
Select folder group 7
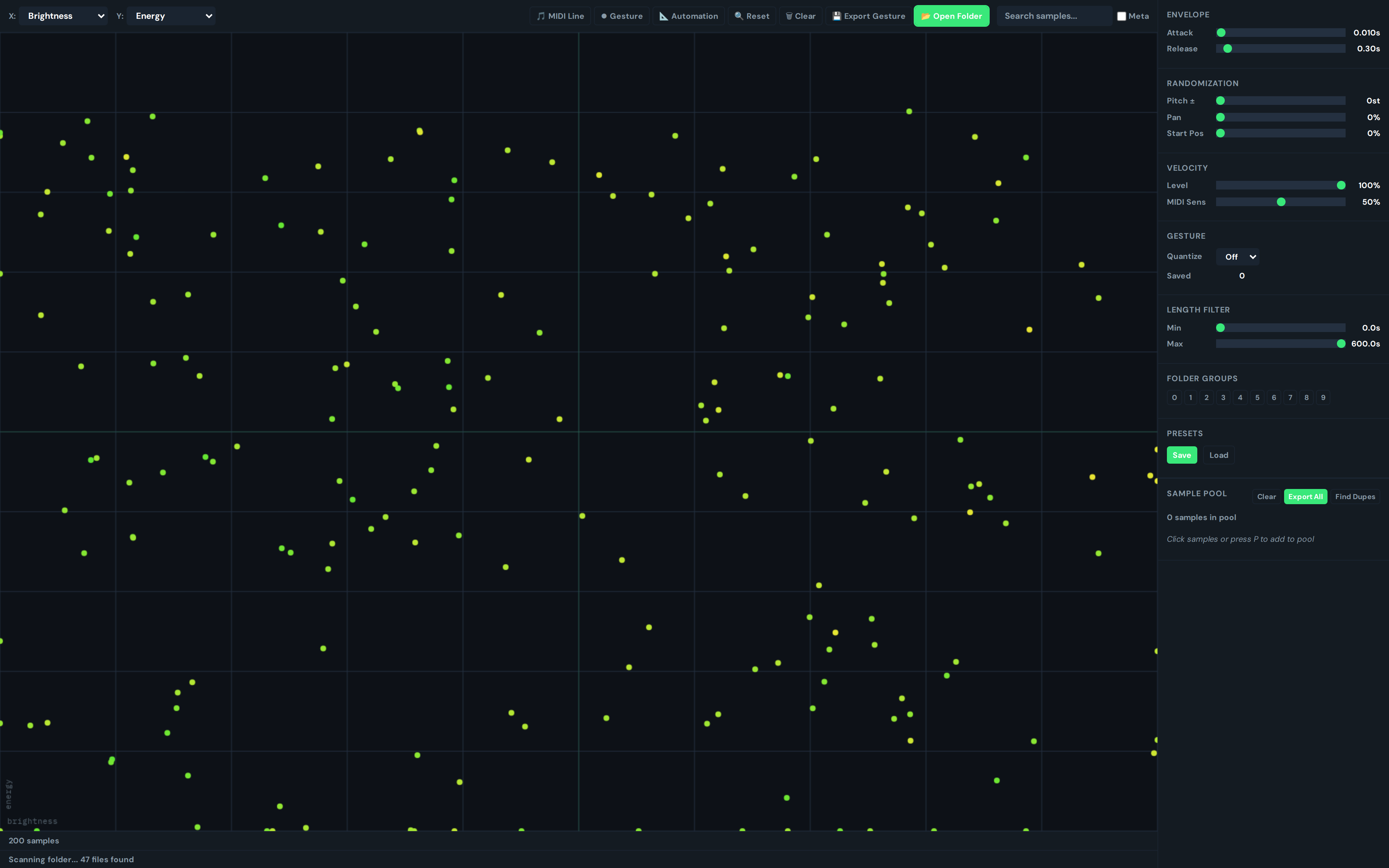point(1290,397)
